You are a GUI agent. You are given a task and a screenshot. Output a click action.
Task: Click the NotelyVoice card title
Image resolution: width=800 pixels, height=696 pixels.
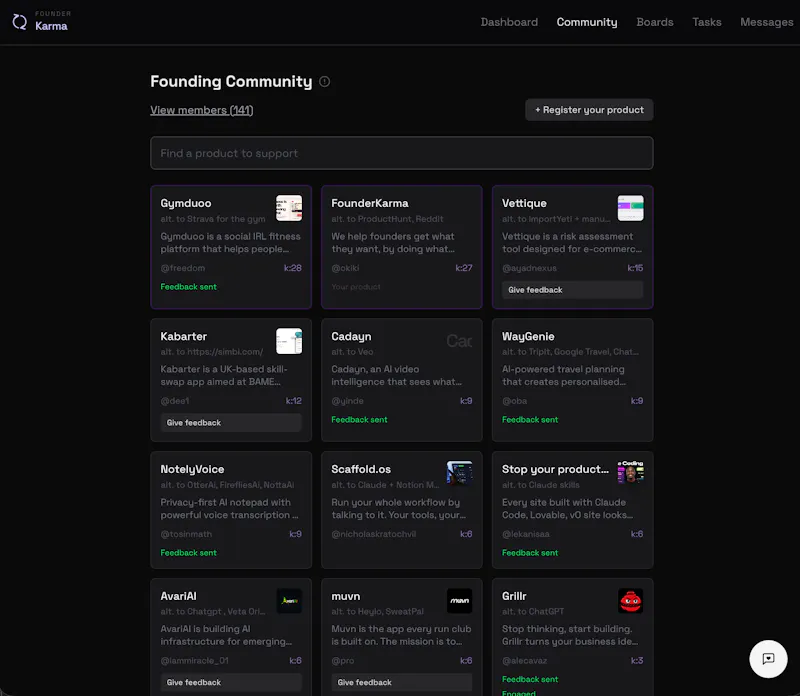(x=192, y=469)
